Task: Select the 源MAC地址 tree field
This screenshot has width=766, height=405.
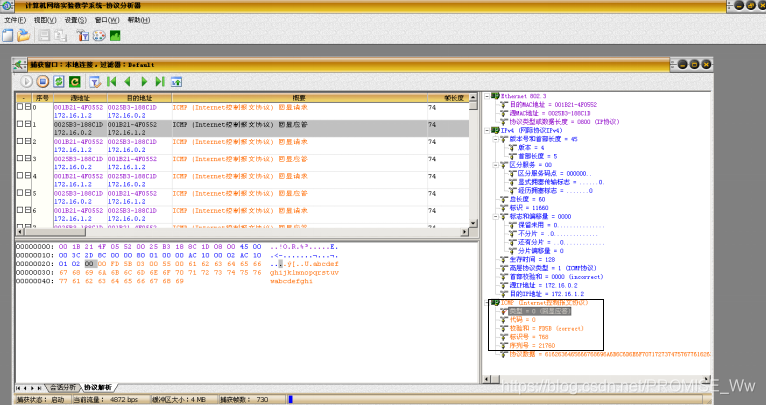Action: (x=550, y=113)
